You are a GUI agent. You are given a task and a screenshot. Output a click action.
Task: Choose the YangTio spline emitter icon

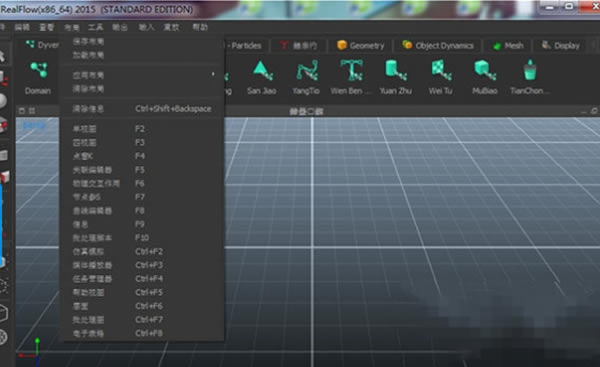pyautogui.click(x=306, y=78)
